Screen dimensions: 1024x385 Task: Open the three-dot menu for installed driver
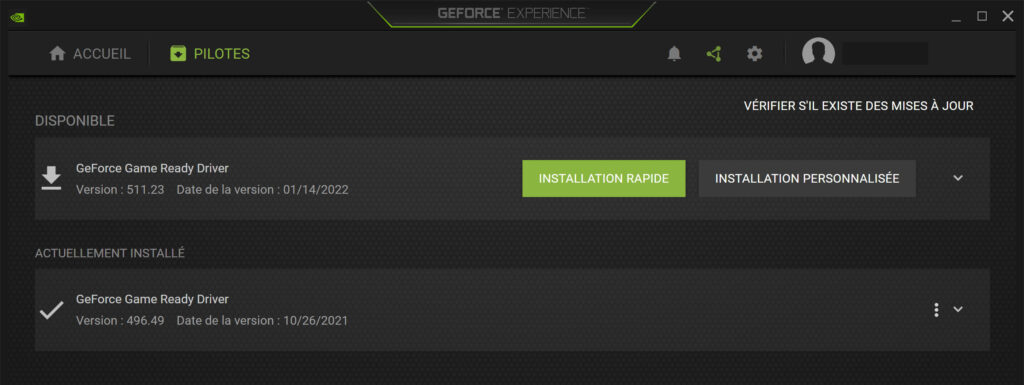pyautogui.click(x=936, y=310)
